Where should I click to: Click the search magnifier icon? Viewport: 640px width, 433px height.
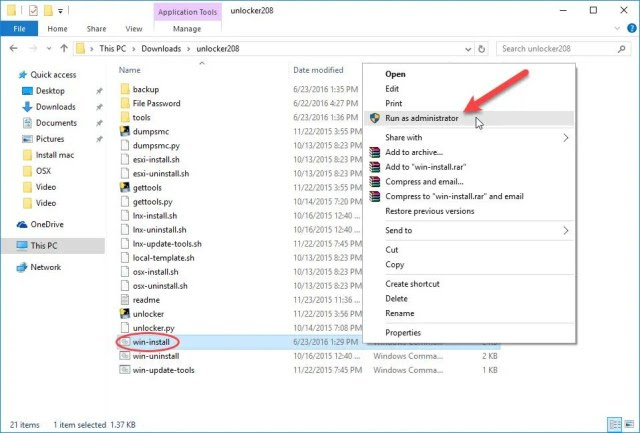click(x=622, y=49)
